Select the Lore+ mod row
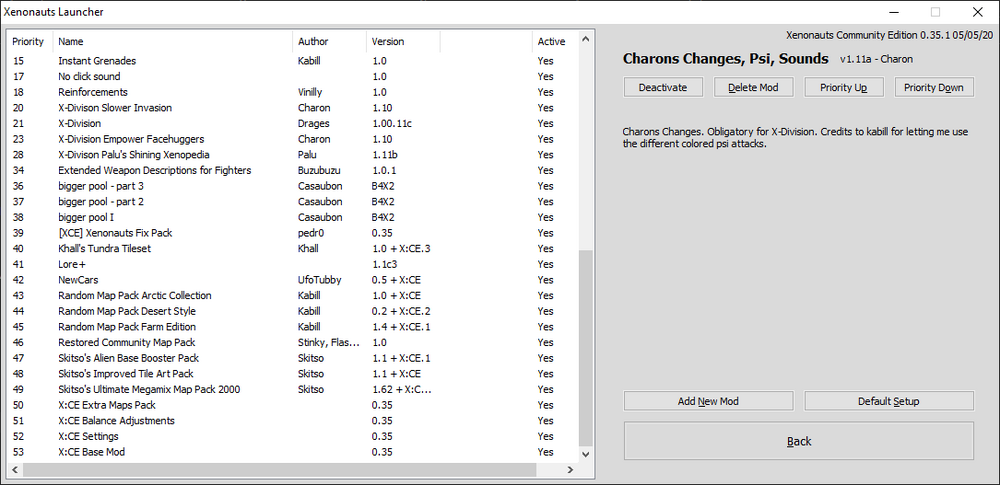This screenshot has height=485, width=1000. 293,264
